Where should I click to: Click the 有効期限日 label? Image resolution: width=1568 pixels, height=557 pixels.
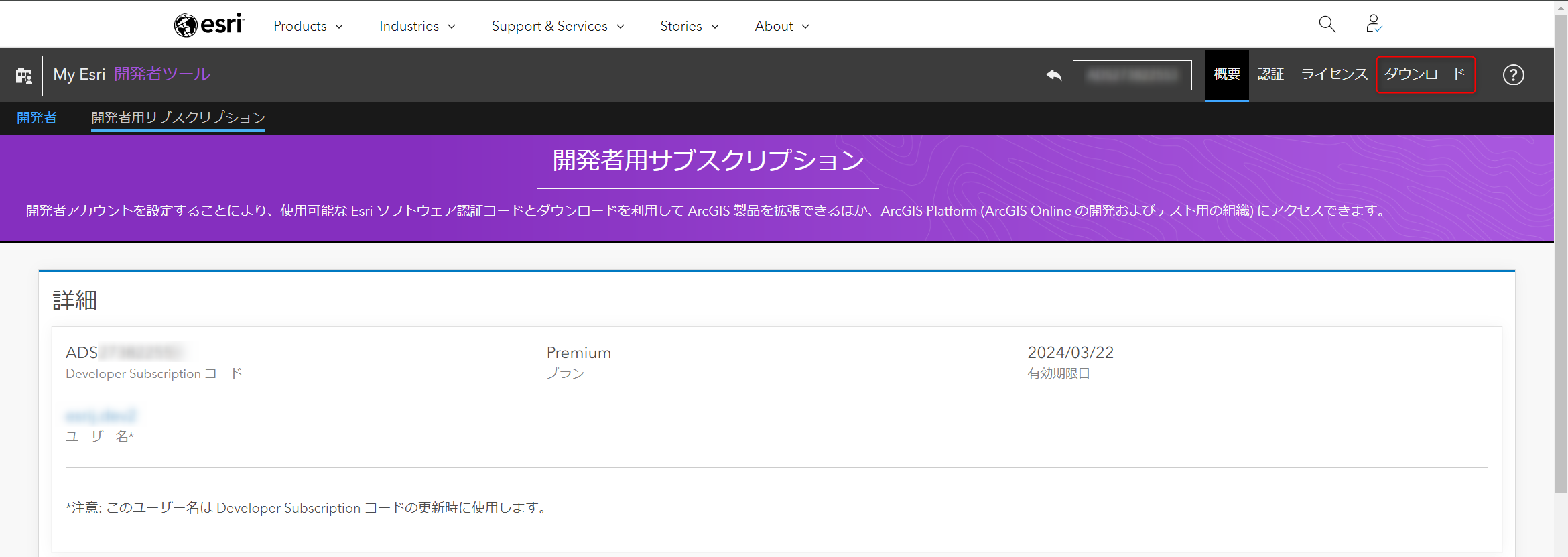coord(1059,373)
